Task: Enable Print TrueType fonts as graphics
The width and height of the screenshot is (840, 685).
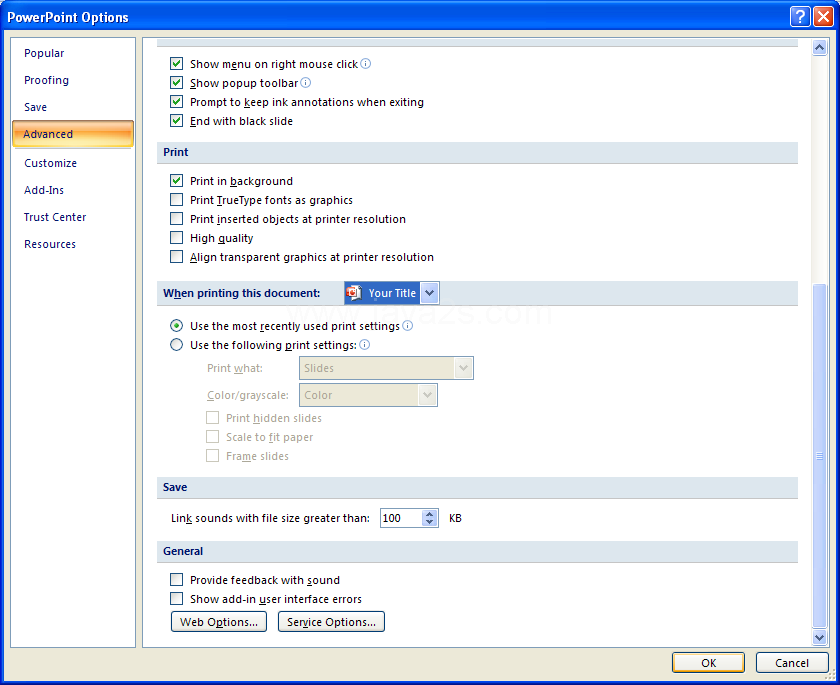Action: 176,200
